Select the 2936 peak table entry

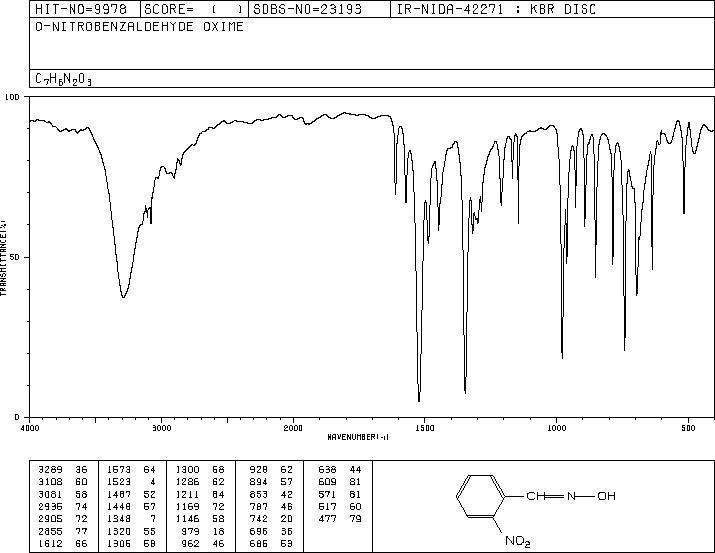pyautogui.click(x=63, y=506)
